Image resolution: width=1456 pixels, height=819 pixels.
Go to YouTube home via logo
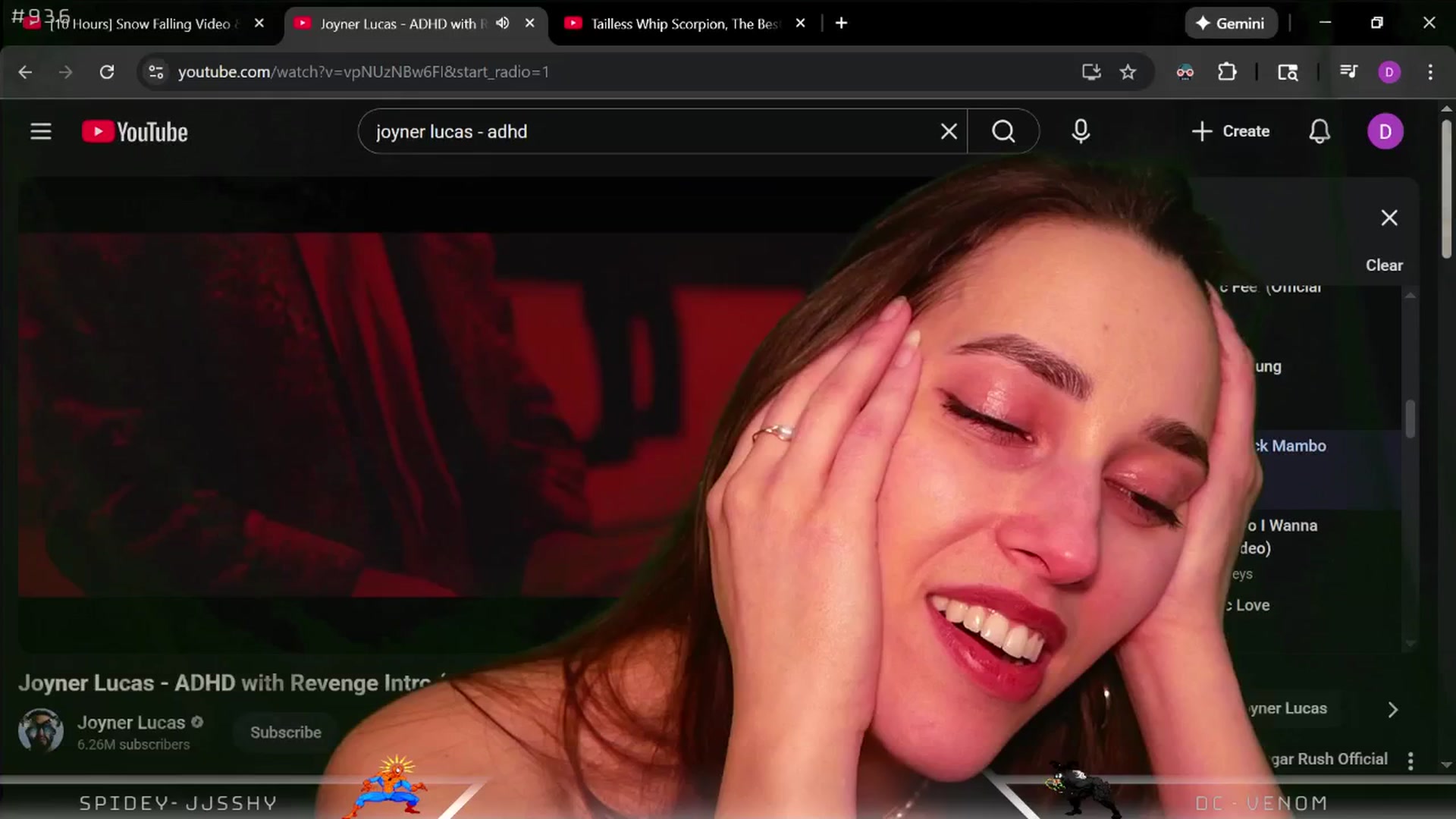tap(135, 132)
